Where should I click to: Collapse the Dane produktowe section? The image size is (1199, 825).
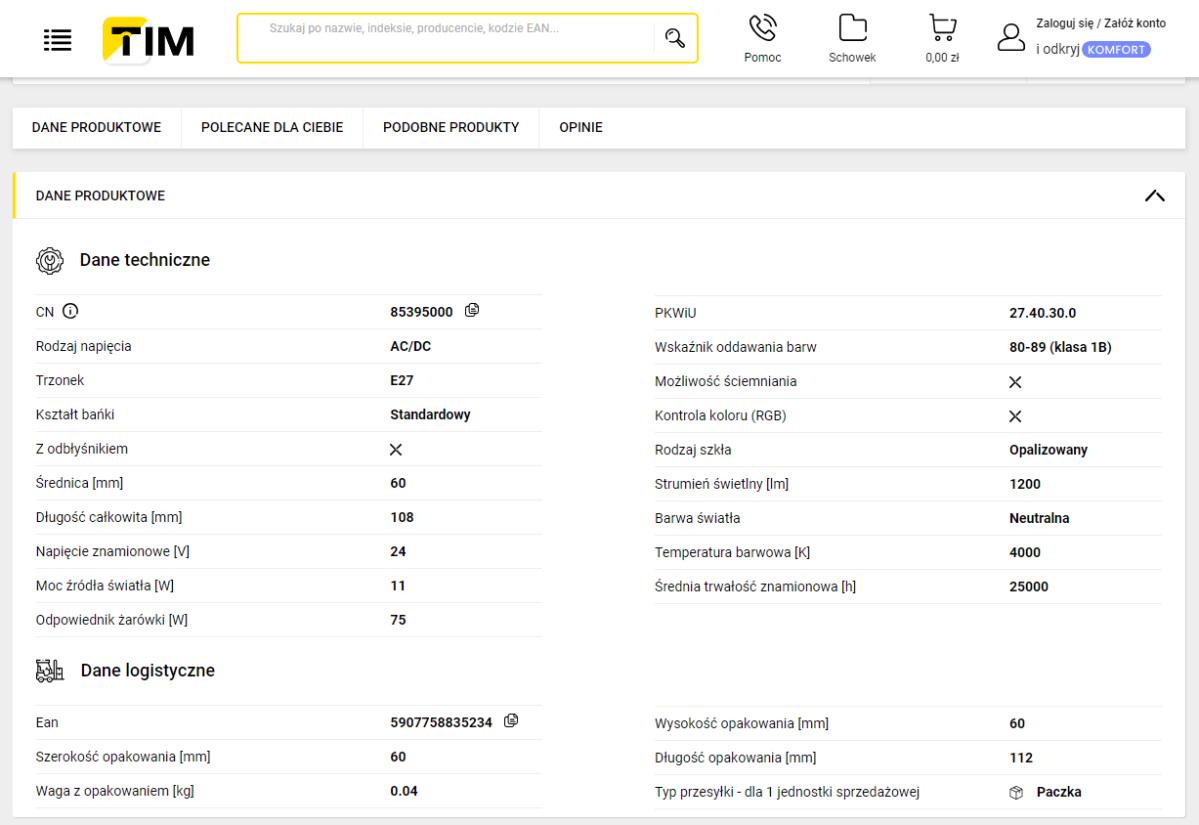pos(1155,196)
